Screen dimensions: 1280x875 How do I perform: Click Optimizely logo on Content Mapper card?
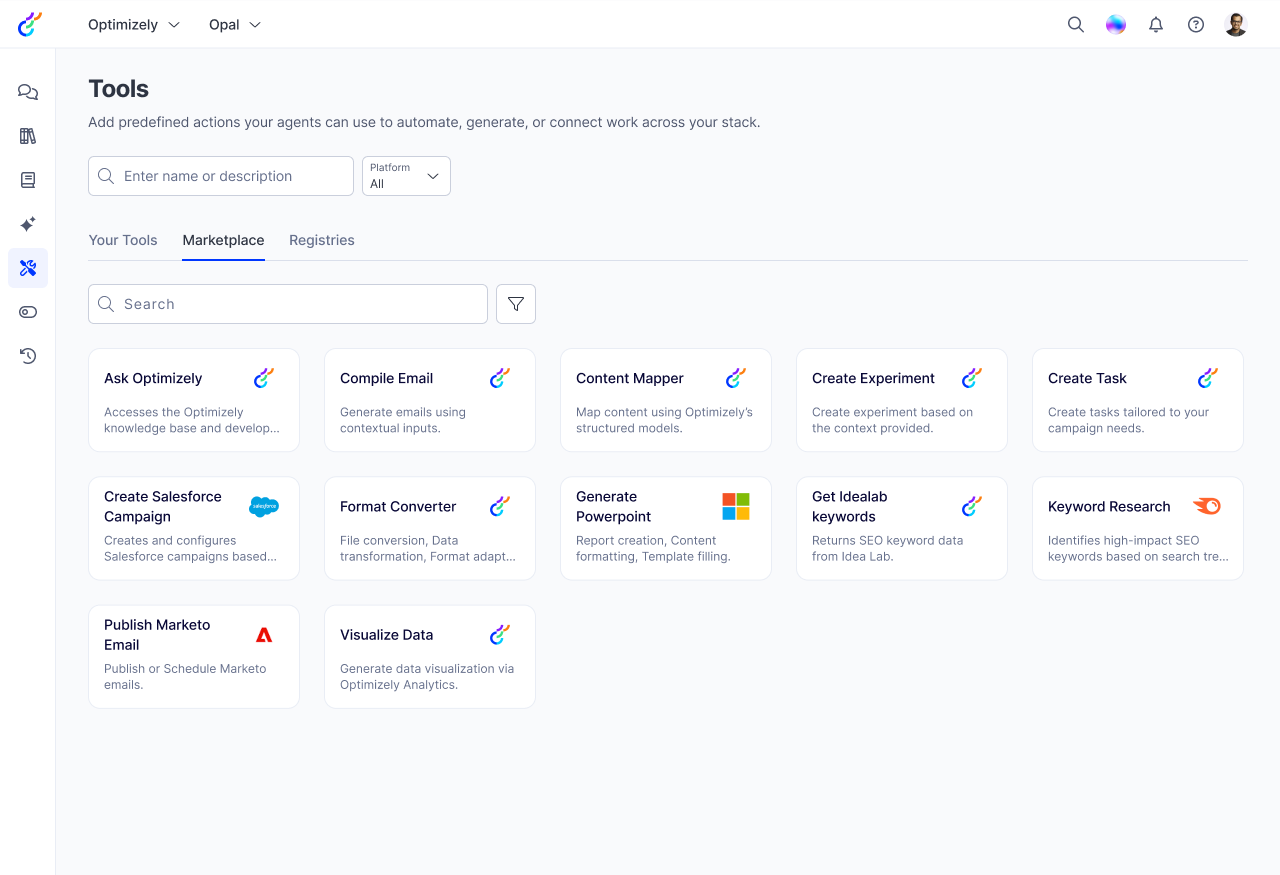[736, 378]
